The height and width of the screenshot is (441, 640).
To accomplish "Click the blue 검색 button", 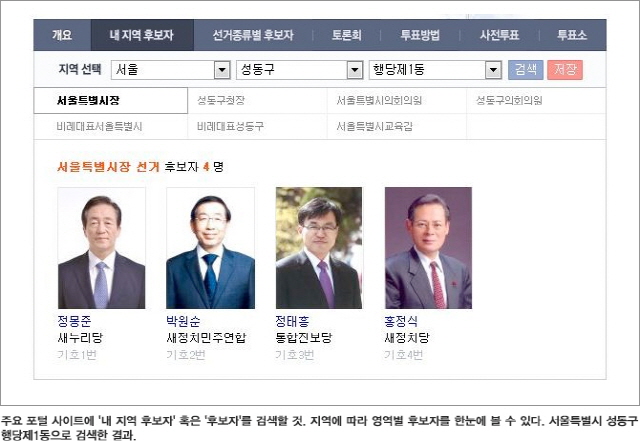I will tap(526, 70).
